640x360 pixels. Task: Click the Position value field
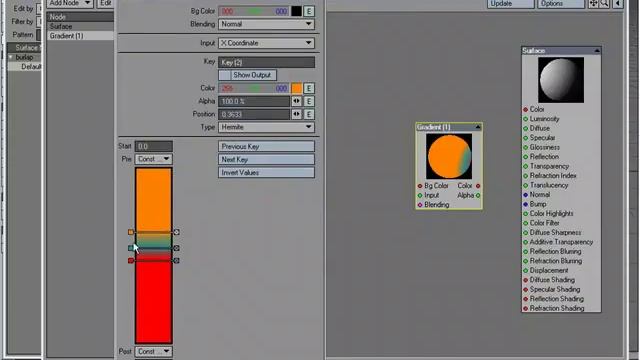point(253,114)
